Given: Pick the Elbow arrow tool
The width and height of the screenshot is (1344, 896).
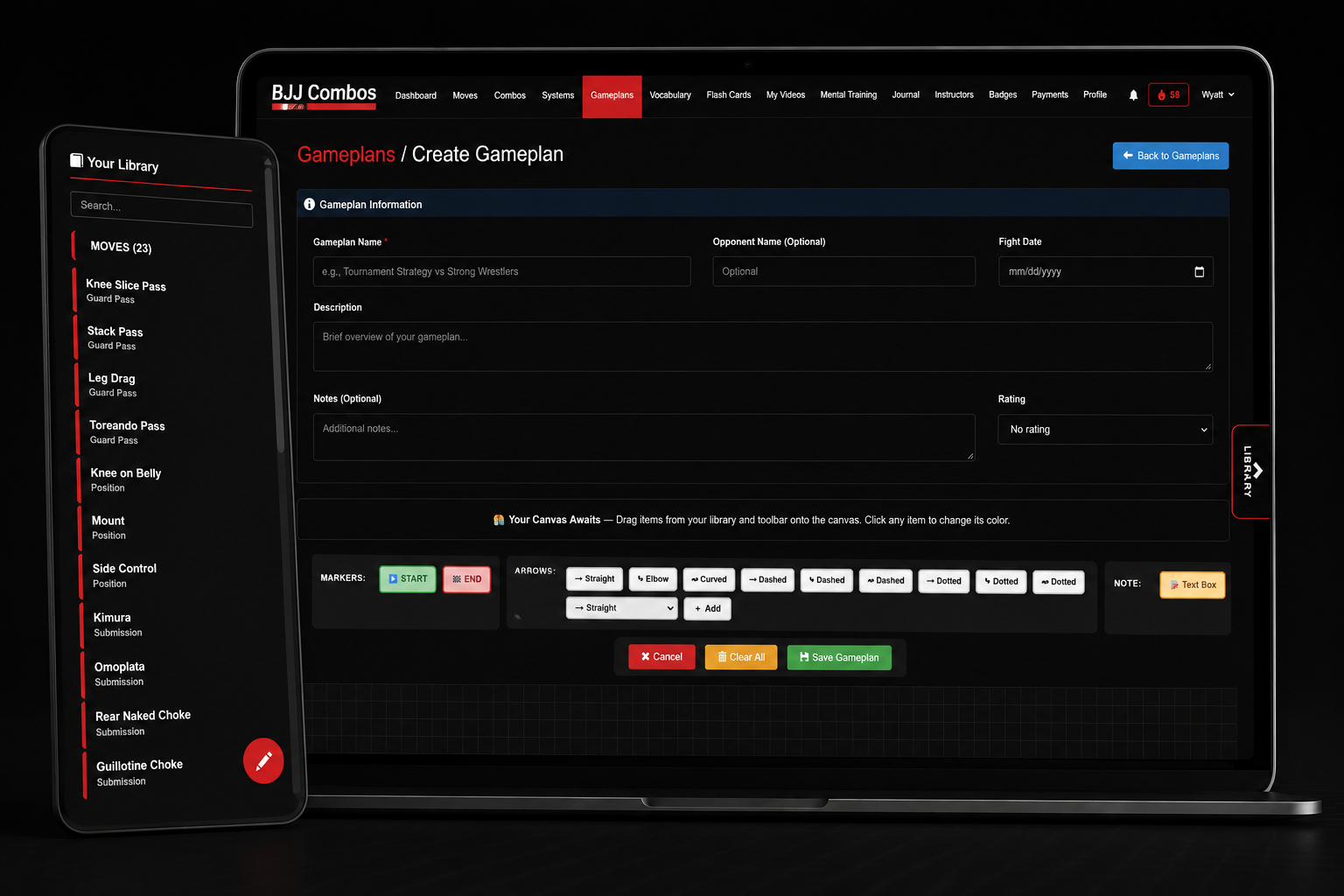Looking at the screenshot, I should click(x=653, y=579).
